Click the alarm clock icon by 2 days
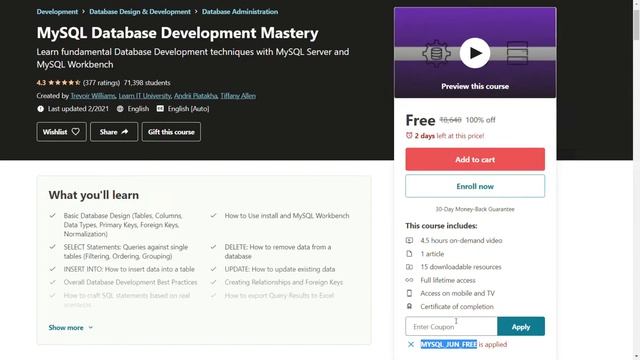 [409, 136]
